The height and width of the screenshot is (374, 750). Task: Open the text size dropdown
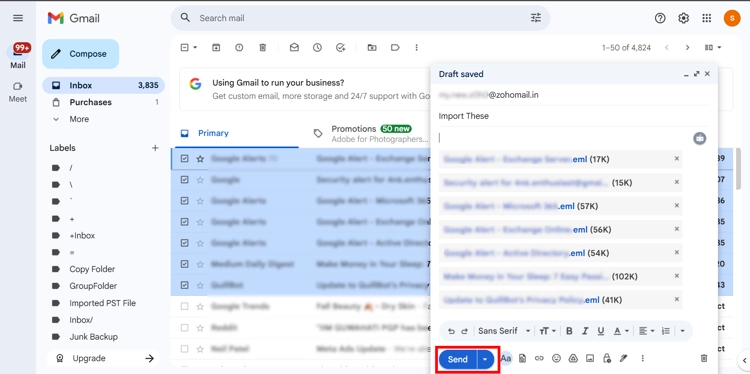(548, 331)
